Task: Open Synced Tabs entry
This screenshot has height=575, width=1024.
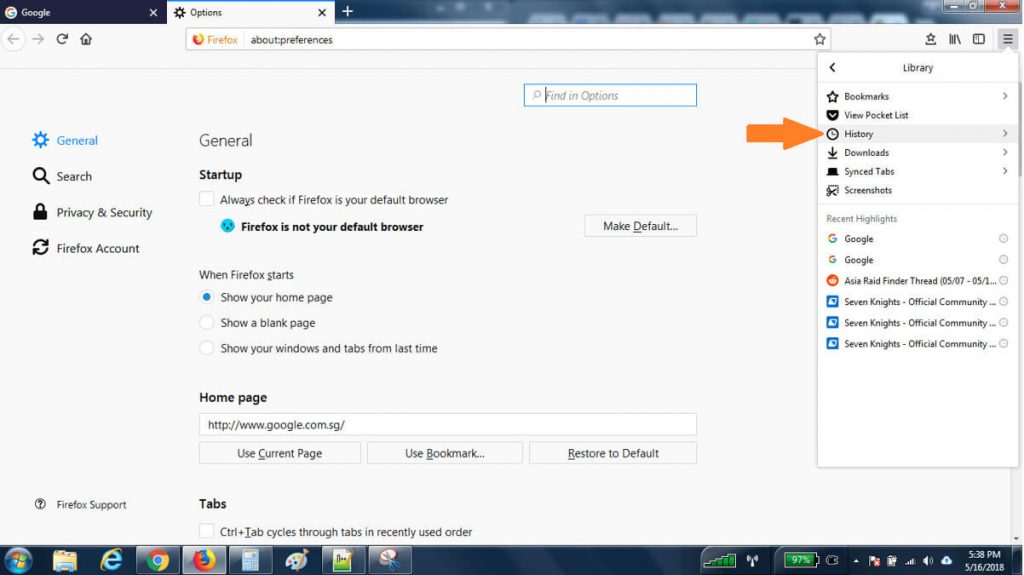Action: tap(918, 171)
